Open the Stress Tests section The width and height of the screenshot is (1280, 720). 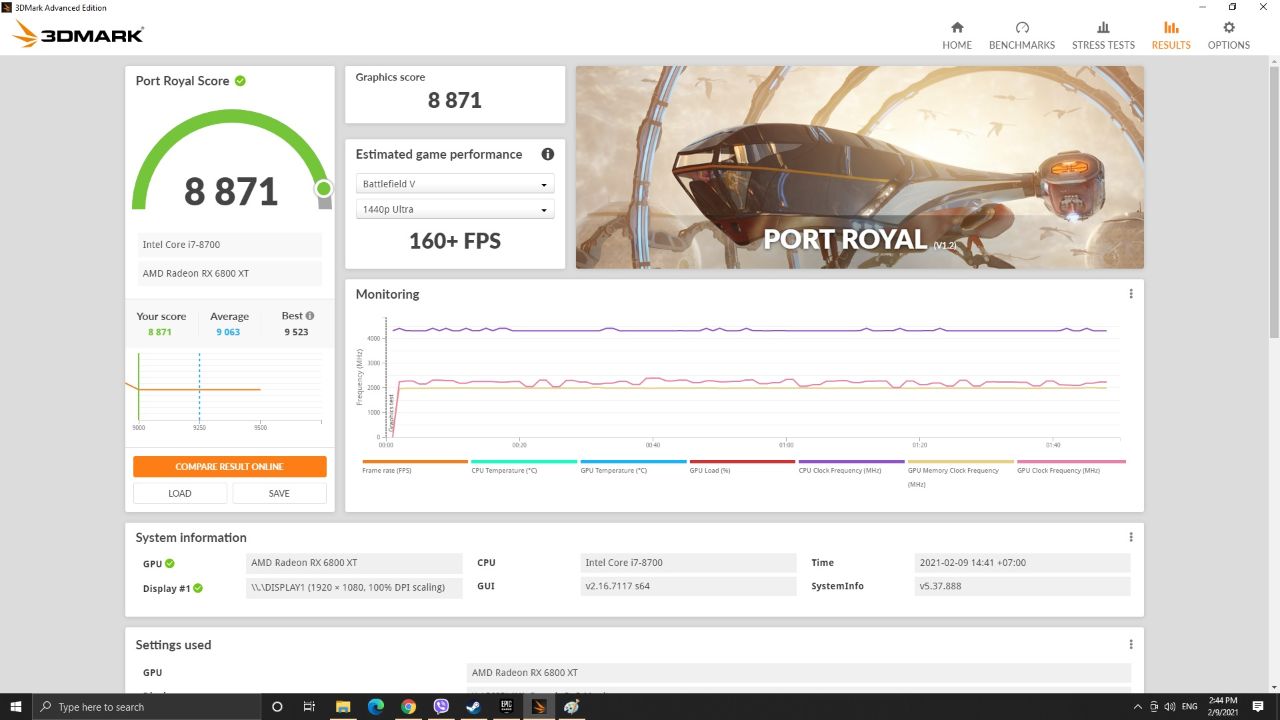[x=1103, y=35]
